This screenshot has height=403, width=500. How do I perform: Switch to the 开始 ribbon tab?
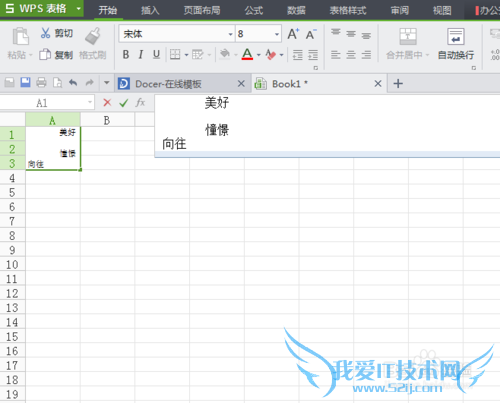(x=108, y=10)
